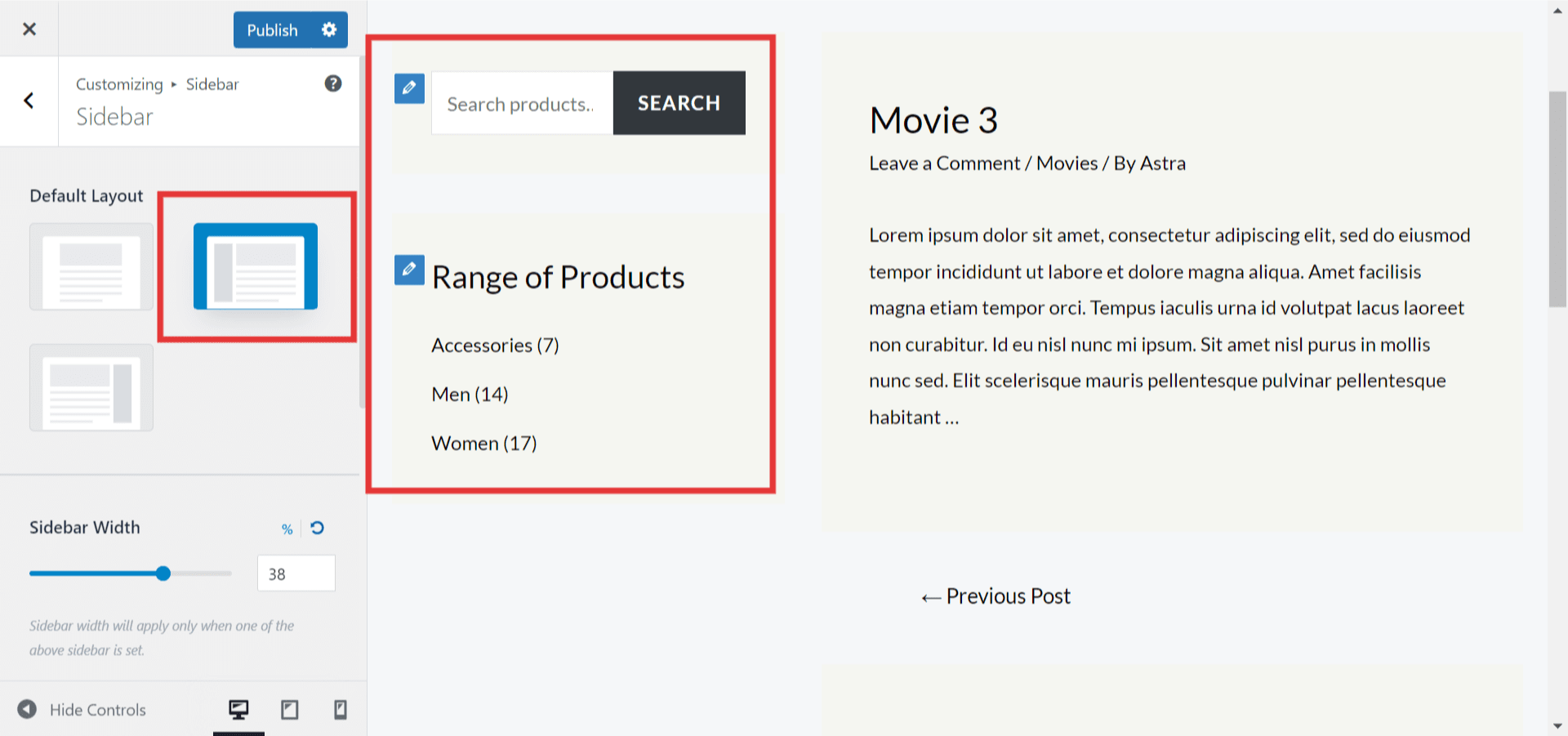This screenshot has height=736, width=1568.
Task: Switch to desktop preview device icon
Action: [238, 709]
